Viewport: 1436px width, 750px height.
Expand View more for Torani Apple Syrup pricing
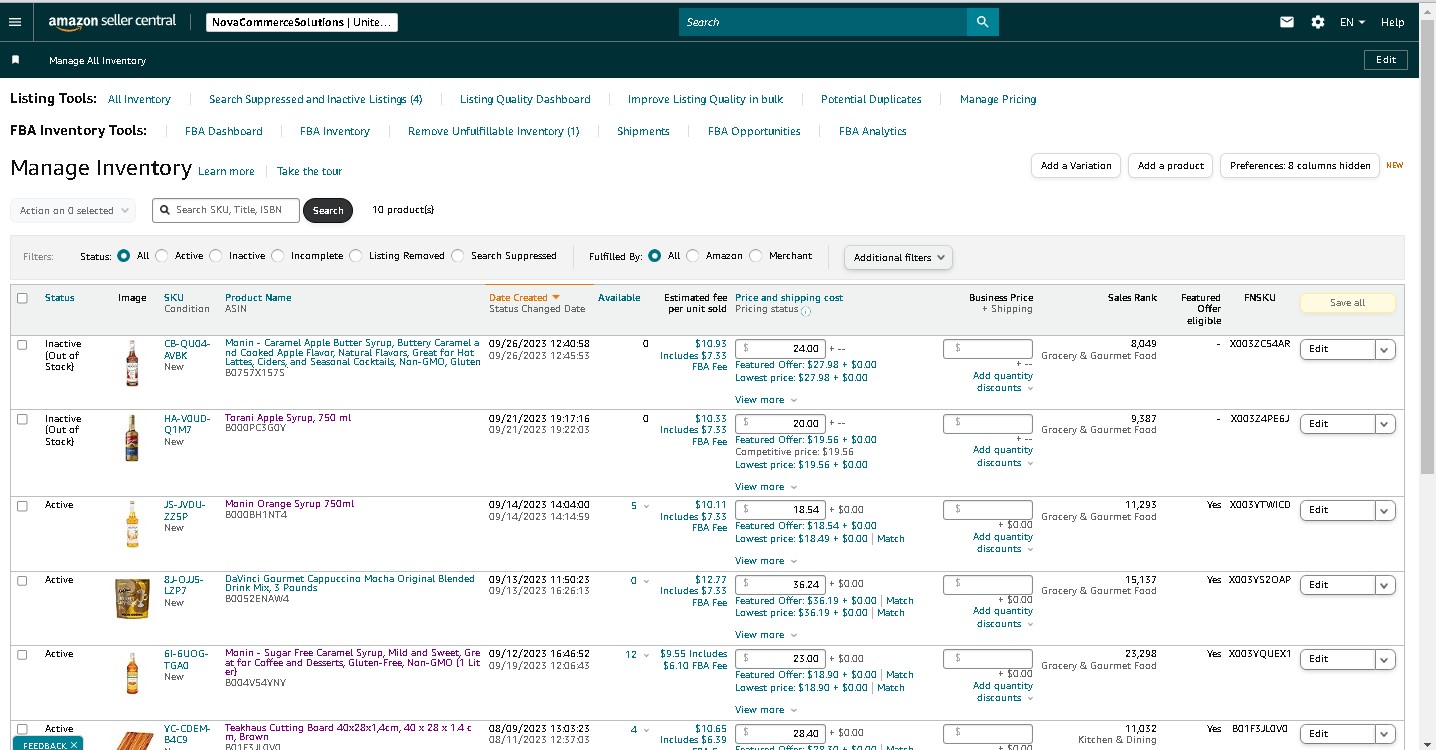tap(766, 487)
